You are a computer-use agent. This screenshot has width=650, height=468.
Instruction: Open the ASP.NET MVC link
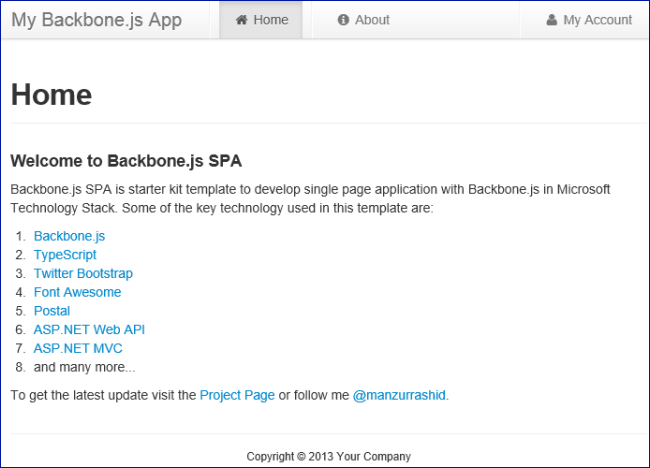coord(78,348)
